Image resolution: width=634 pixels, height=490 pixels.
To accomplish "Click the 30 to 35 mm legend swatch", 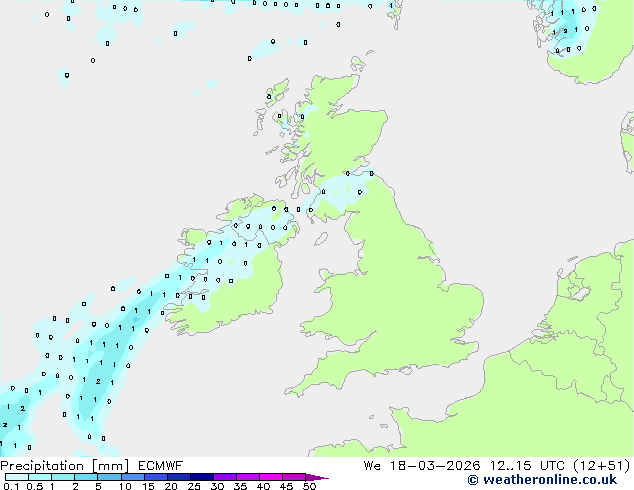I will 224,477.
